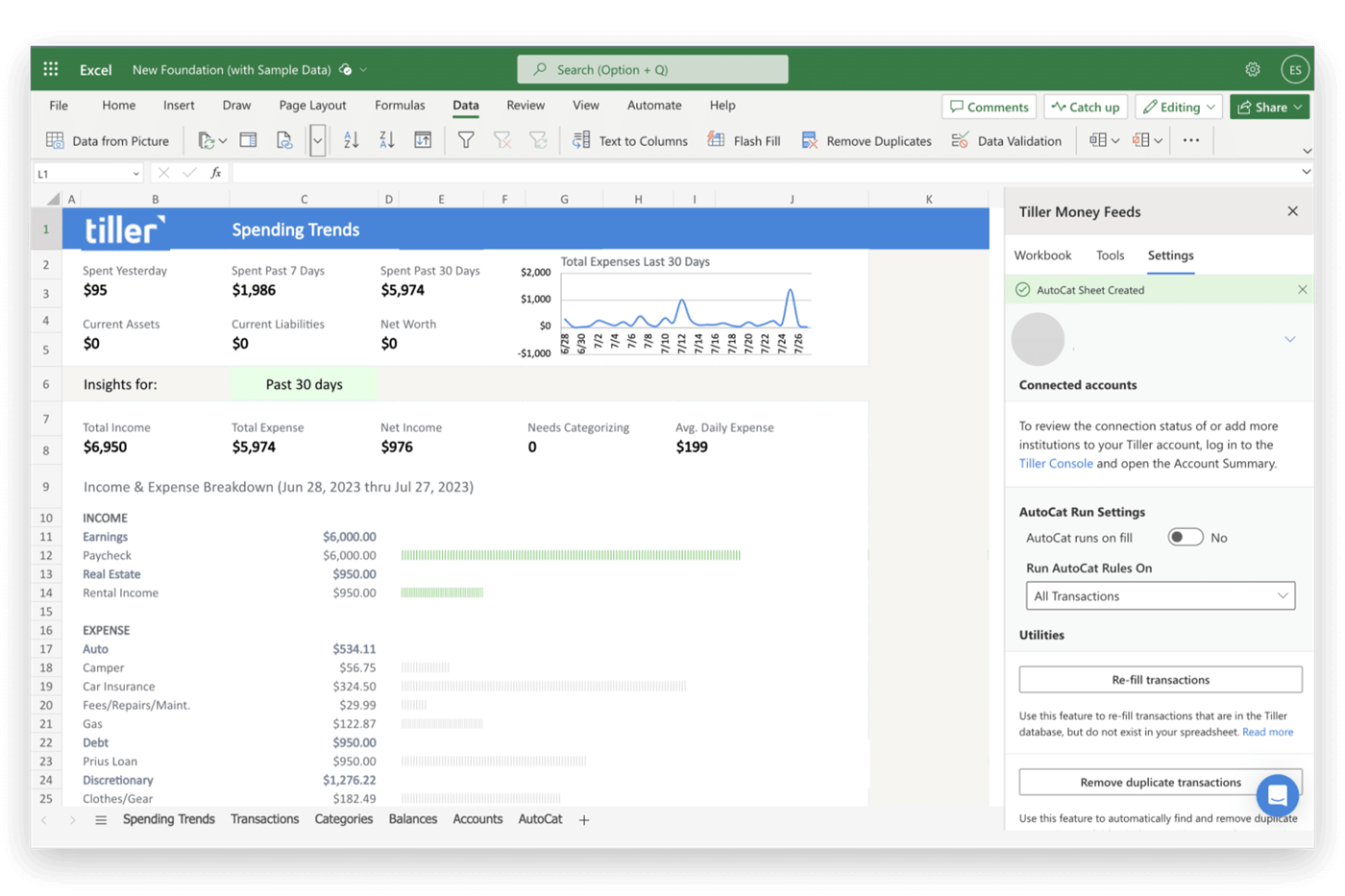Open Data Validation
Screen dimensions: 1345x896
(x=1006, y=140)
